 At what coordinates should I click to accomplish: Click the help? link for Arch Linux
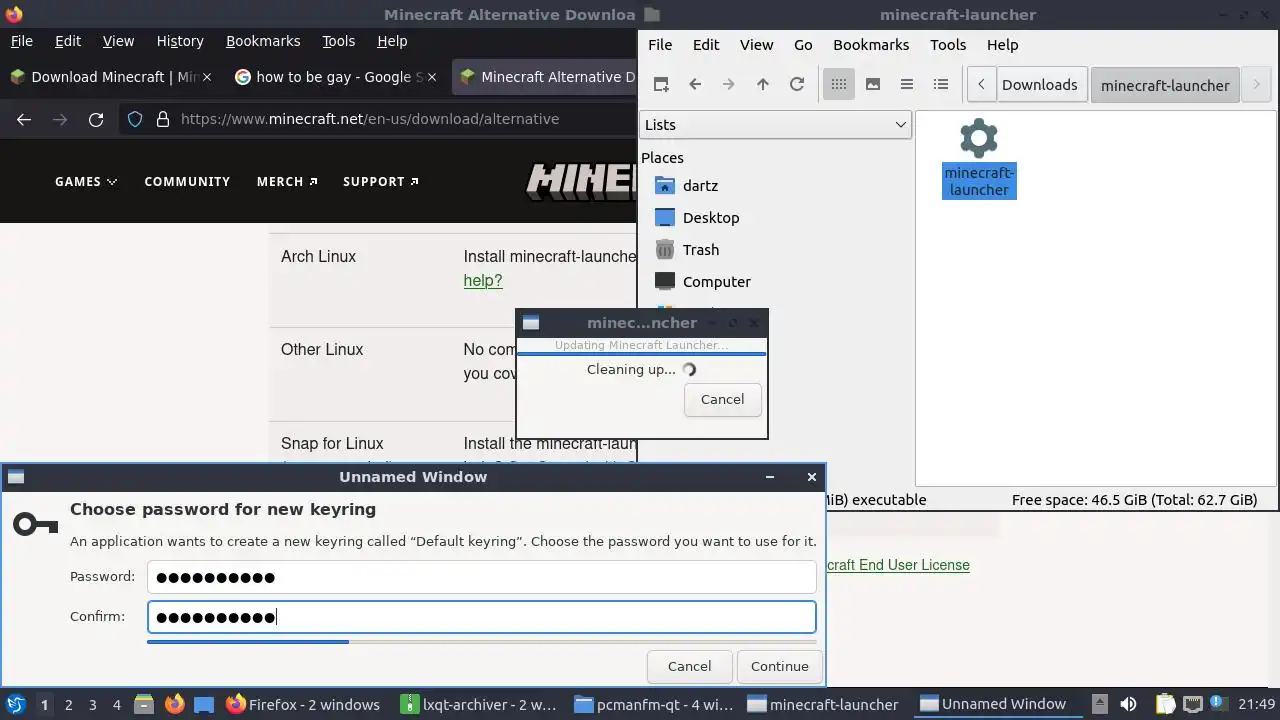tap(483, 281)
